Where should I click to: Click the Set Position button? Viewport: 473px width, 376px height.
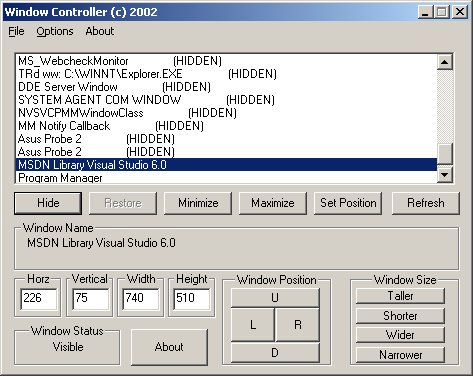click(x=348, y=203)
